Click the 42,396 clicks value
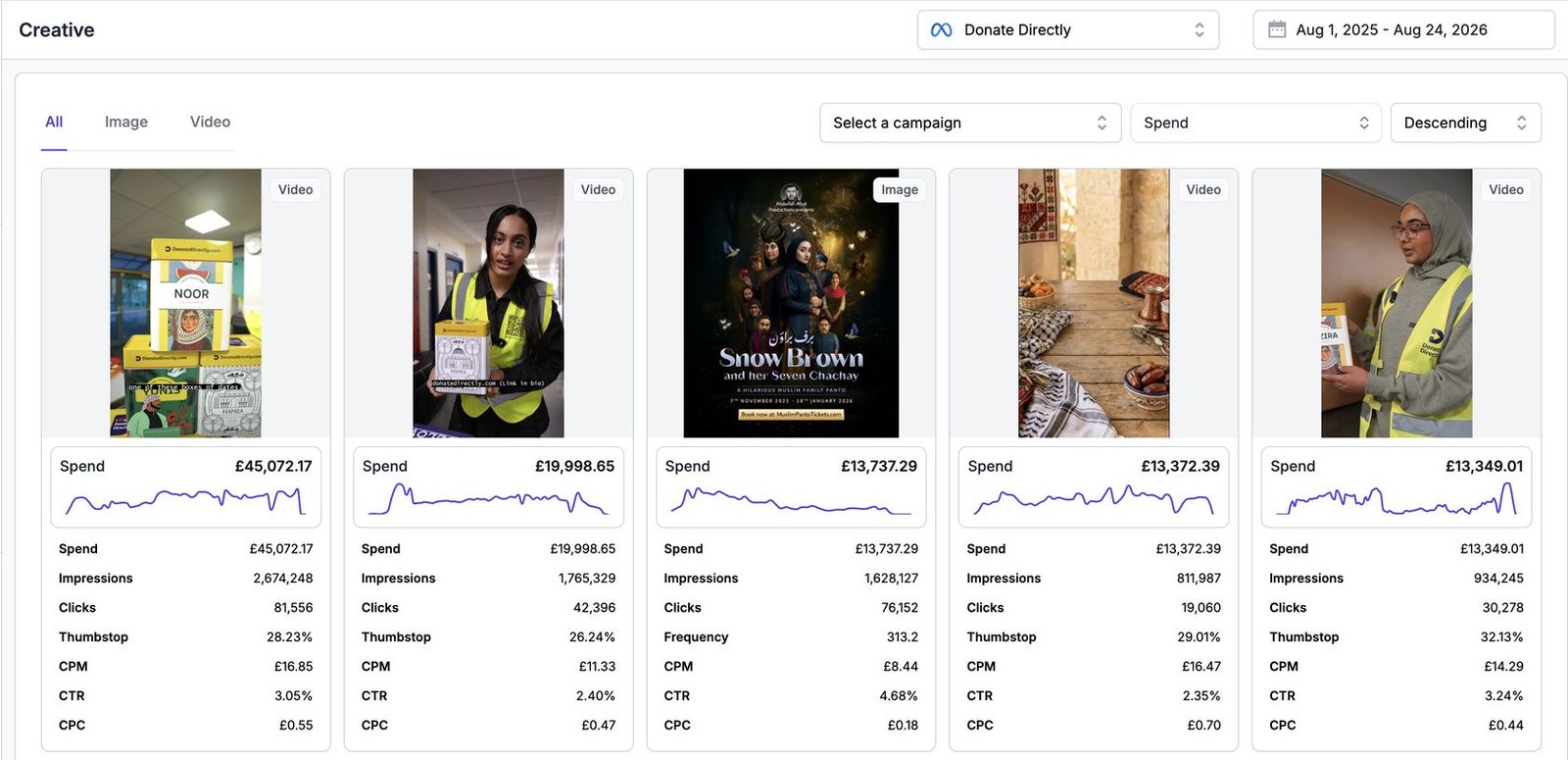This screenshot has width=1568, height=760. (594, 608)
